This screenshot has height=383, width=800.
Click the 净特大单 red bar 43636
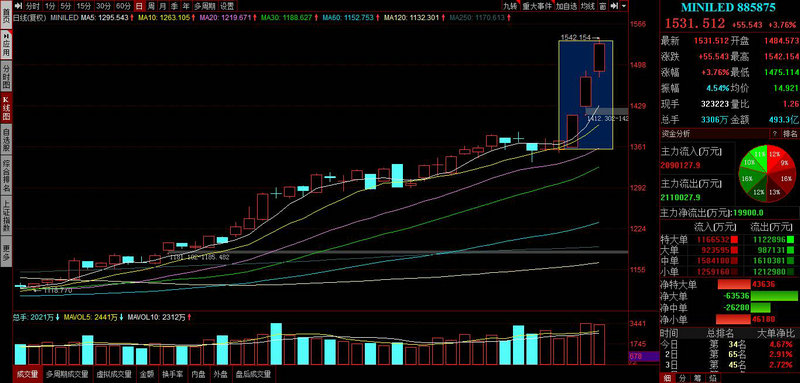[x=734, y=284]
